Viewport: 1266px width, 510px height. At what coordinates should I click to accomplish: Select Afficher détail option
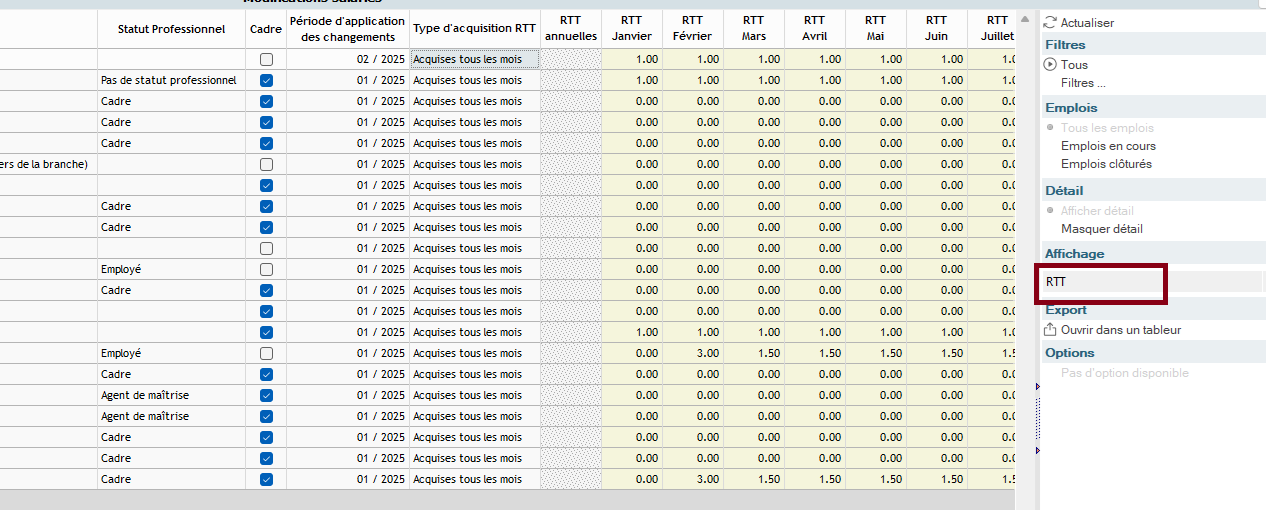coord(1097,211)
